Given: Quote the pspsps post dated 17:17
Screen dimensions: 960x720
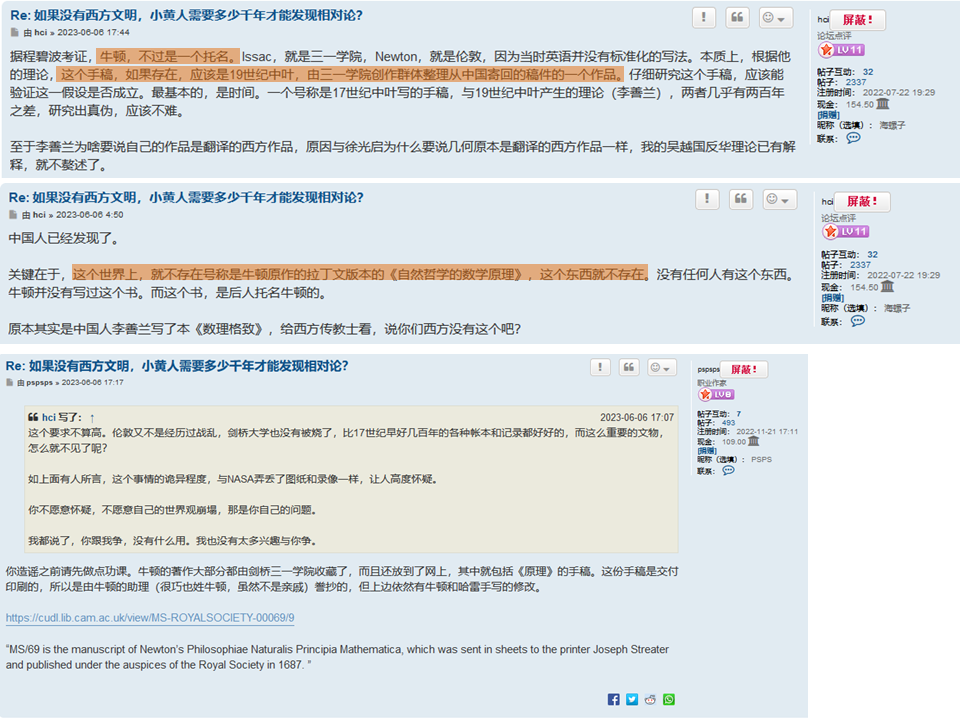Looking at the screenshot, I should pyautogui.click(x=629, y=367).
